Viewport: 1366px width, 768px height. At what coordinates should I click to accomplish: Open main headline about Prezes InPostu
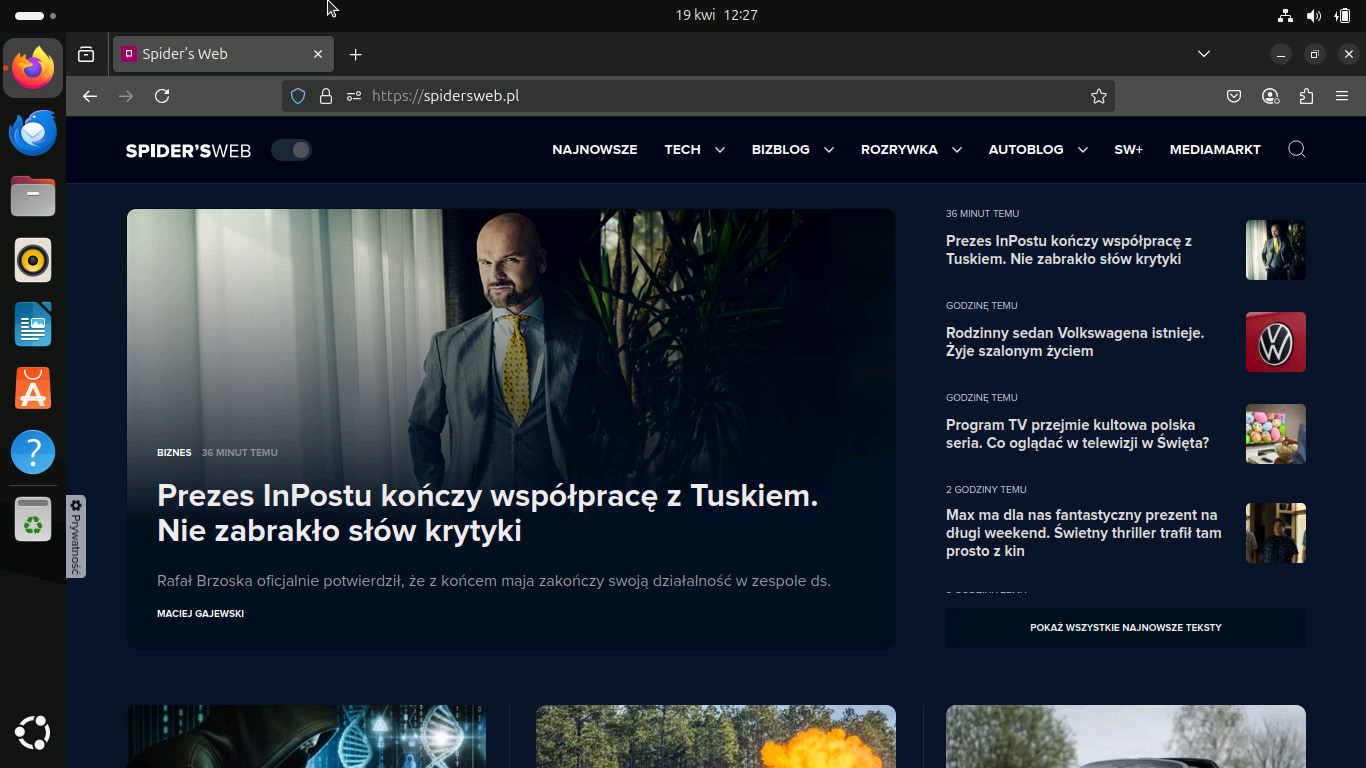488,513
